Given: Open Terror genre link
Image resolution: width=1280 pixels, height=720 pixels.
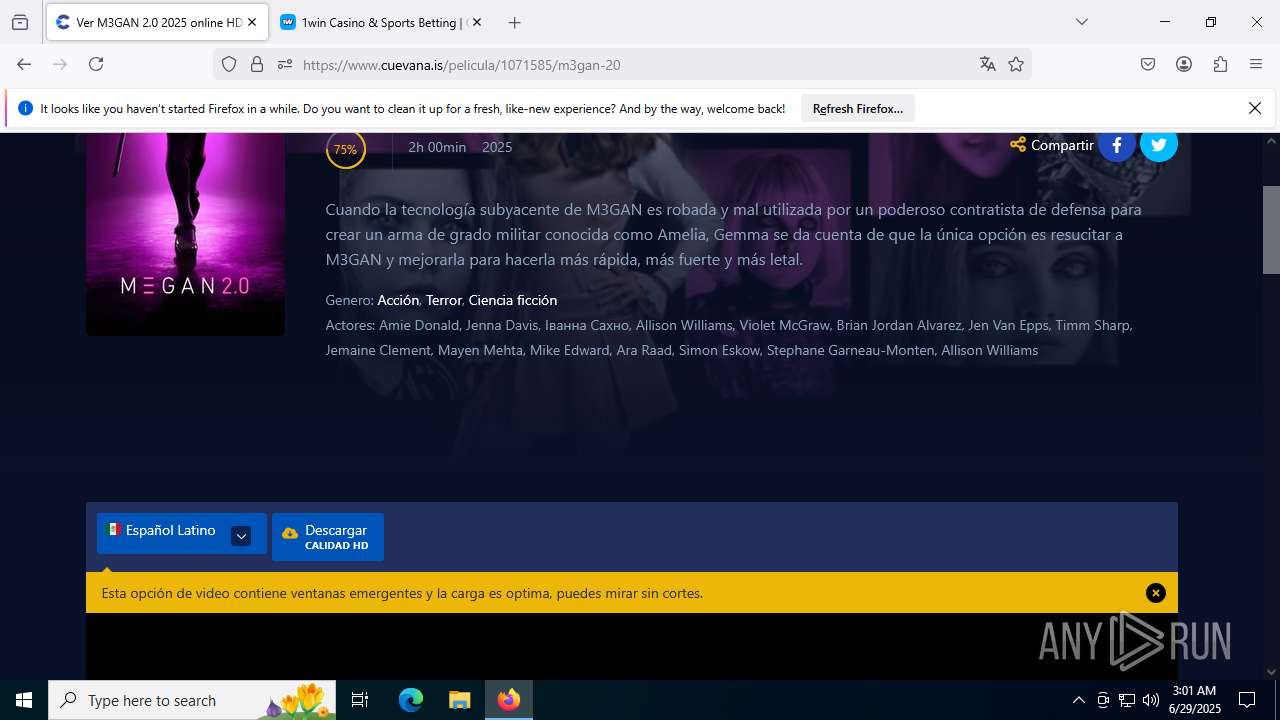Looking at the screenshot, I should 444,300.
